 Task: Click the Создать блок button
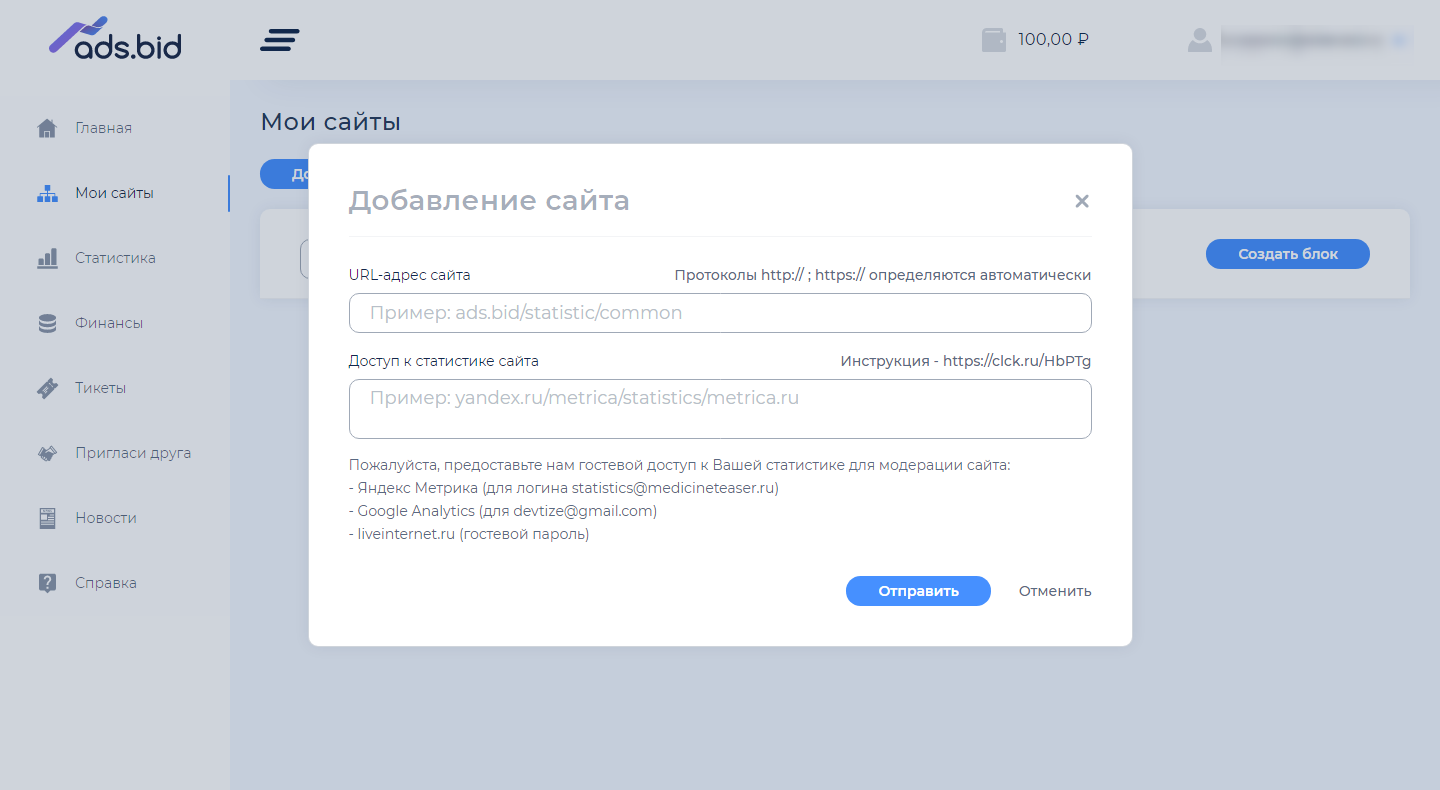click(1287, 253)
